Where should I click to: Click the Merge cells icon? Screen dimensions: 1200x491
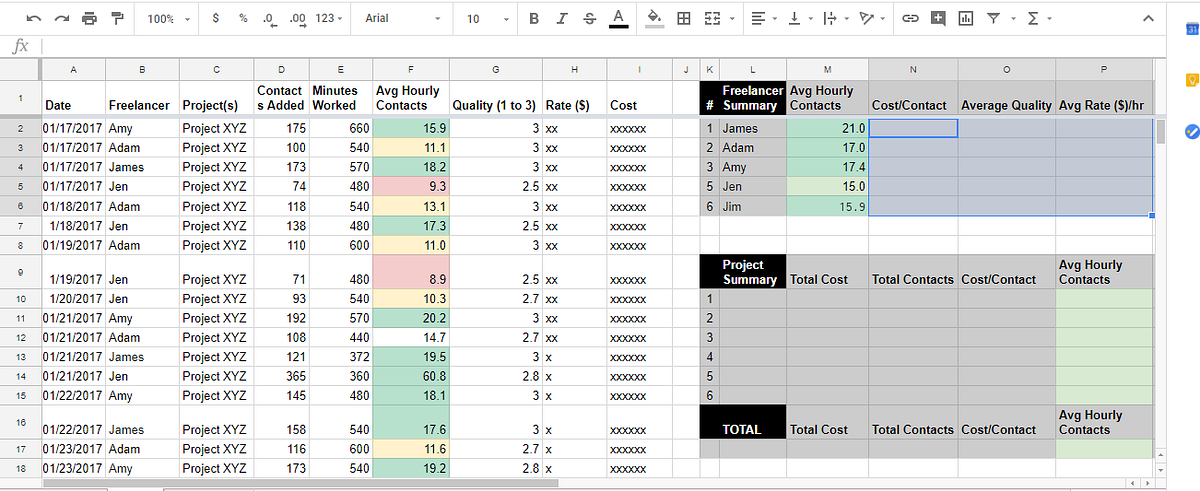(711, 19)
